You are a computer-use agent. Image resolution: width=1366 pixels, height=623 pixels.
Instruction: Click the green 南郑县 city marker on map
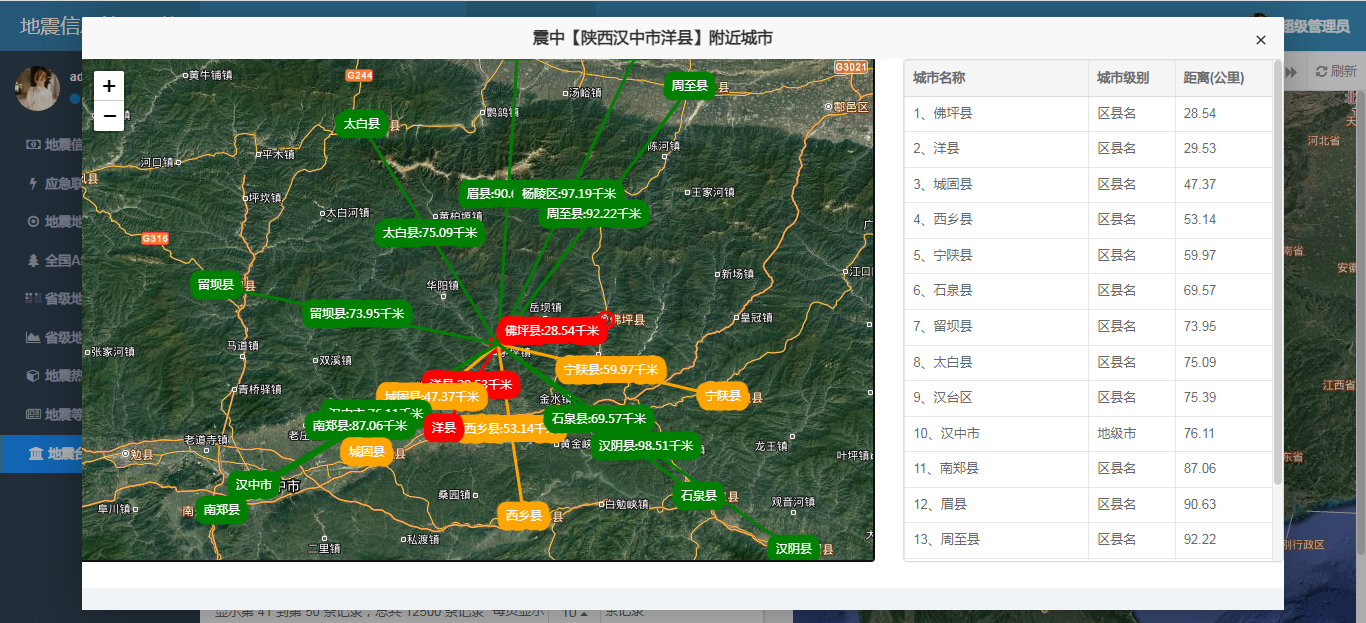click(221, 510)
